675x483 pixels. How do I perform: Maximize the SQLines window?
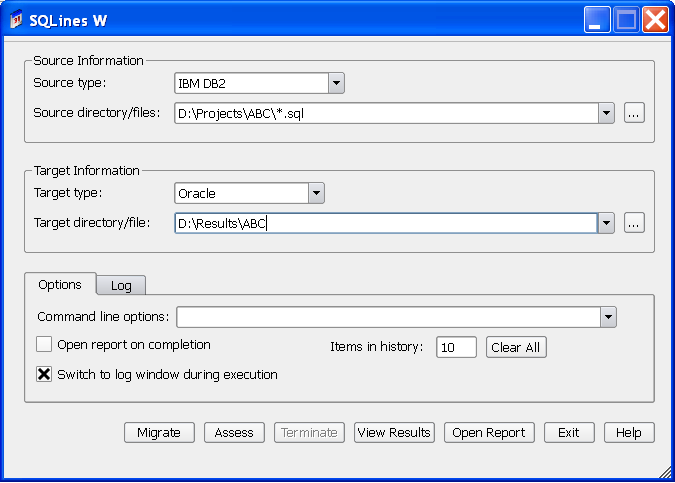pos(626,19)
